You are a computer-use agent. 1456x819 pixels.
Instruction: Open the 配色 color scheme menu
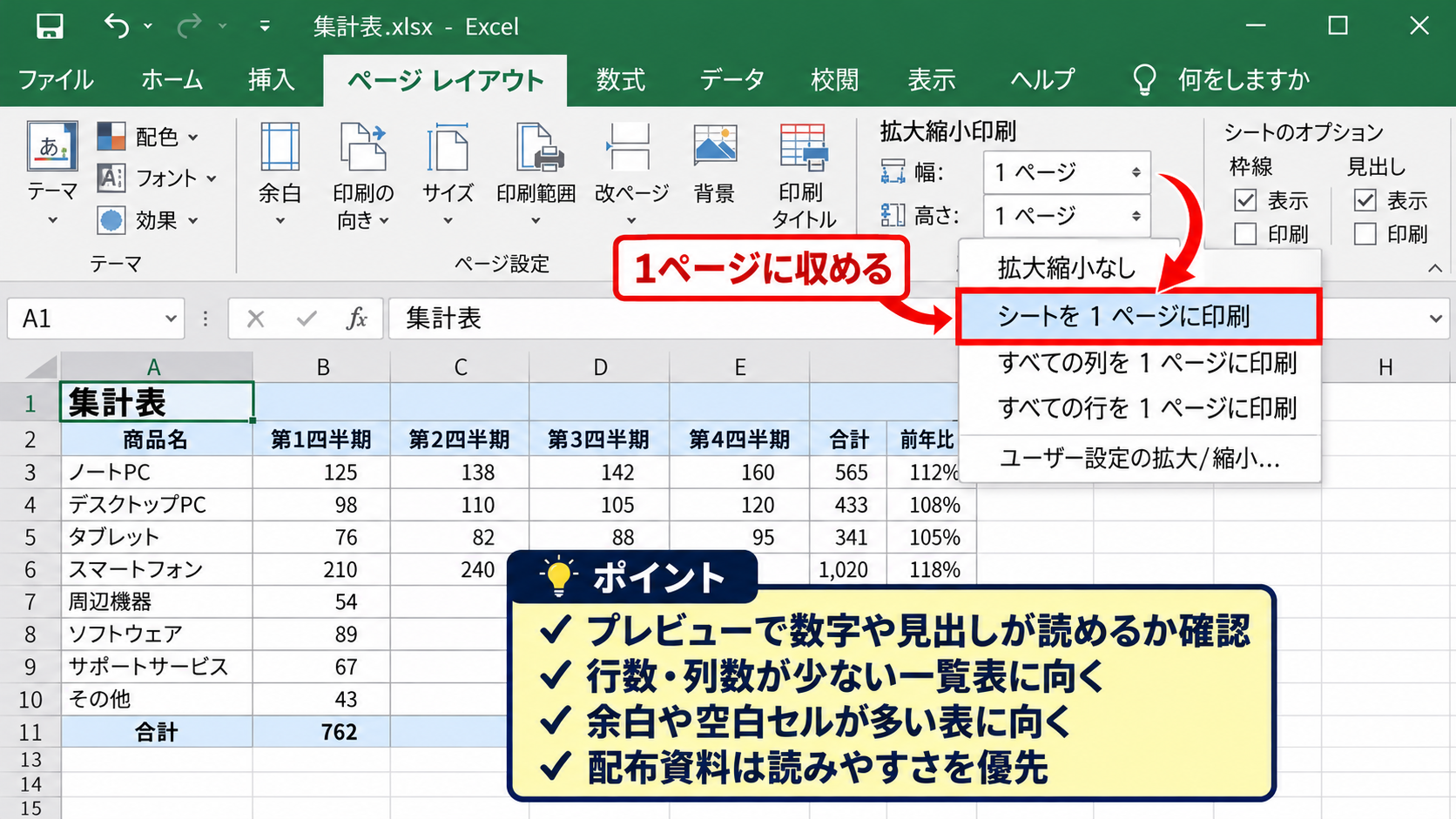click(x=147, y=137)
